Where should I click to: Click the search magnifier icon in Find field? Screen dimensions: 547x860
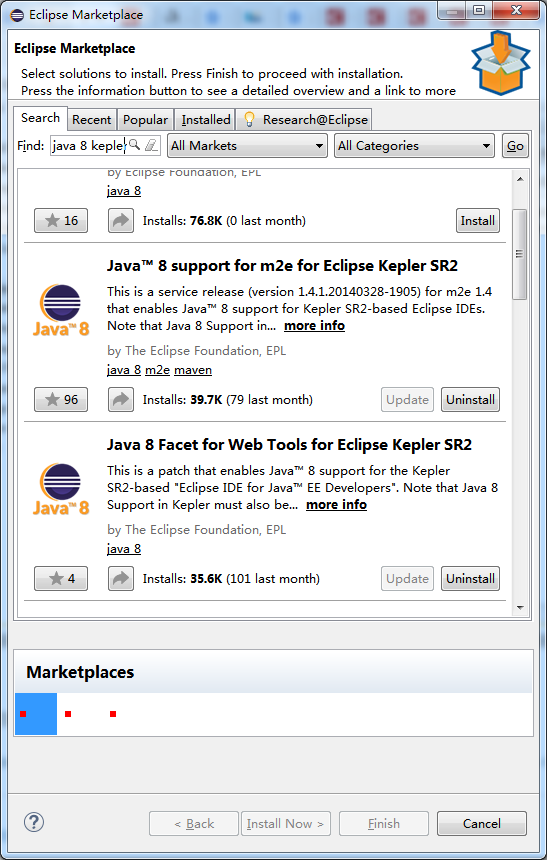[x=134, y=145]
